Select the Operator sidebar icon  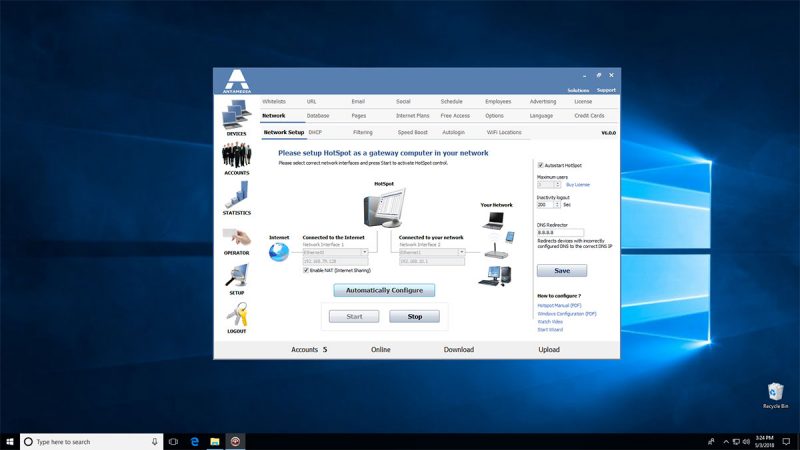pos(236,235)
